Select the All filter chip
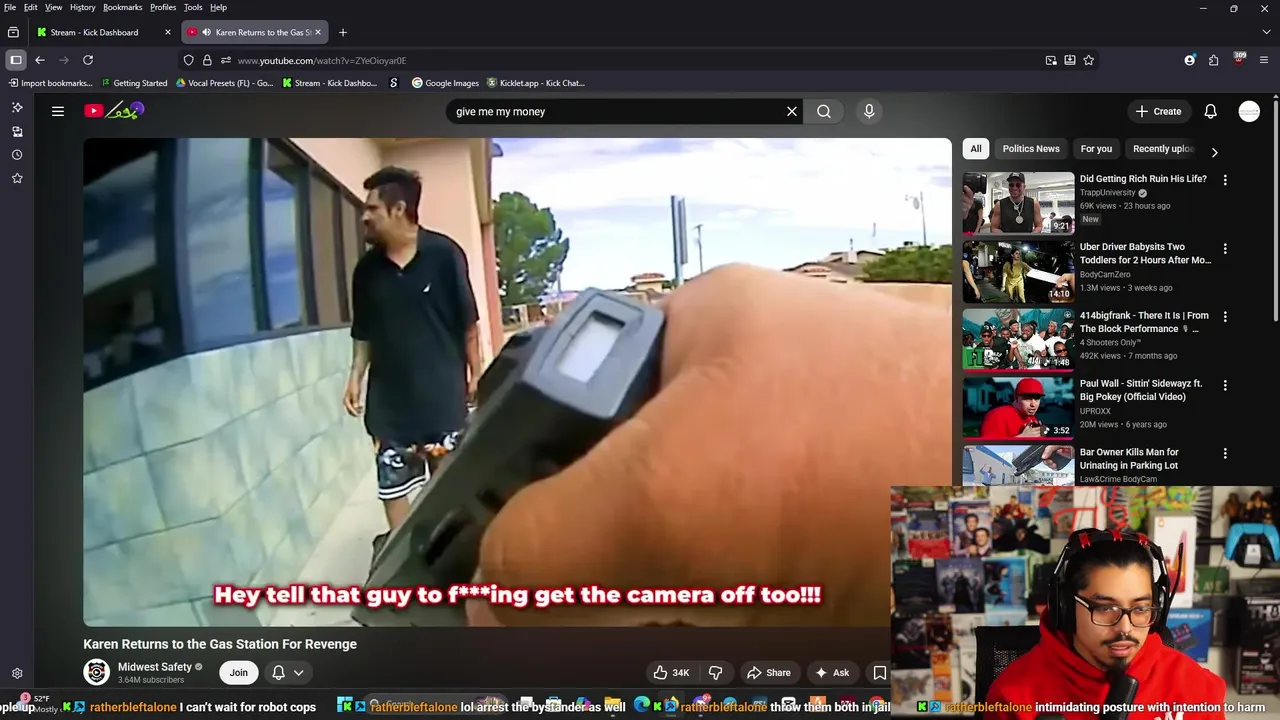1280x720 pixels. [976, 149]
